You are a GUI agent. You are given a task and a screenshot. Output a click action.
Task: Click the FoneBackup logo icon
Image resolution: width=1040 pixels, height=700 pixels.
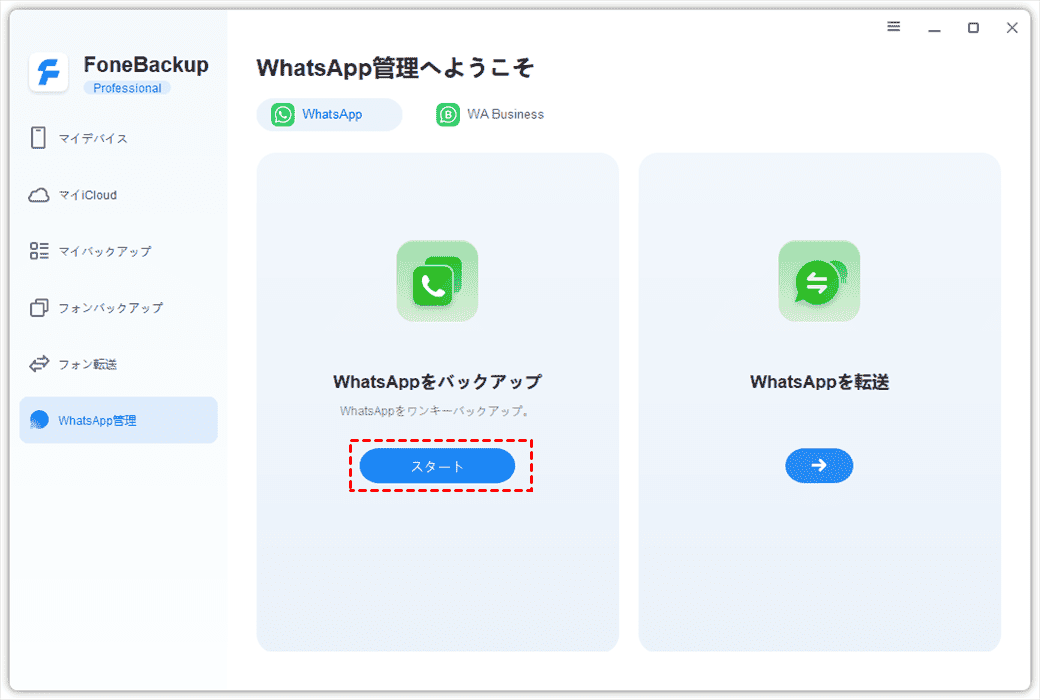tap(48, 72)
